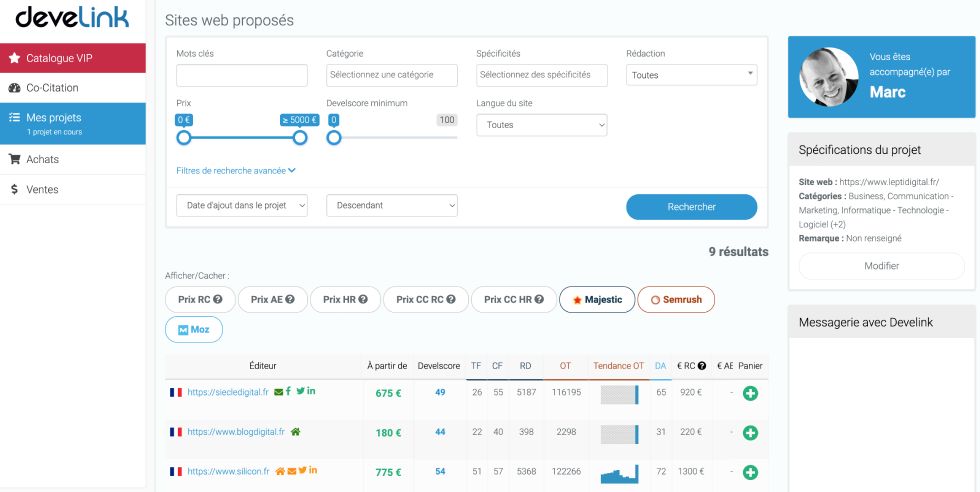980x492 pixels.
Task: Open Ventes in sidebar
Action: [72, 189]
